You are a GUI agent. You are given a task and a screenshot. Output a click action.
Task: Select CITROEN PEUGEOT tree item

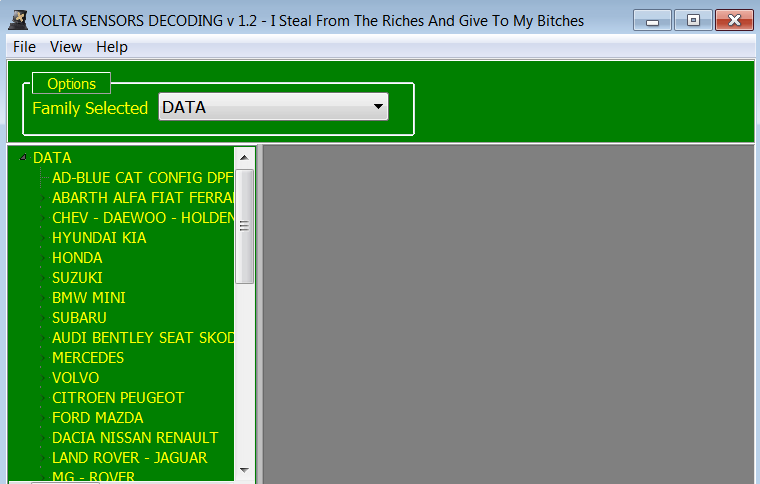[118, 398]
